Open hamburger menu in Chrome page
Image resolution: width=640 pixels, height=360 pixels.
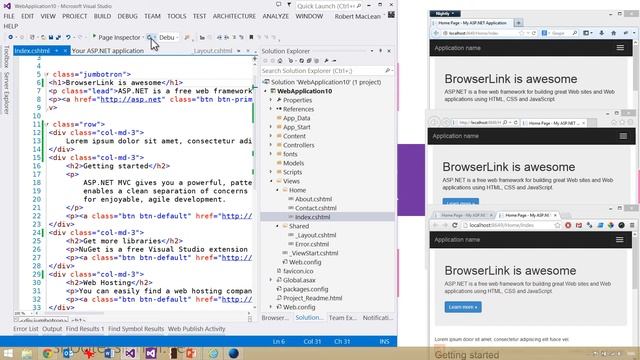click(620, 240)
